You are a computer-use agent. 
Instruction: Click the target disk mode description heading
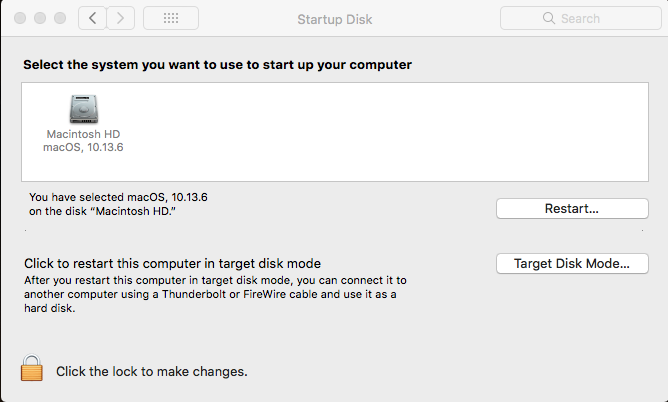(172, 264)
